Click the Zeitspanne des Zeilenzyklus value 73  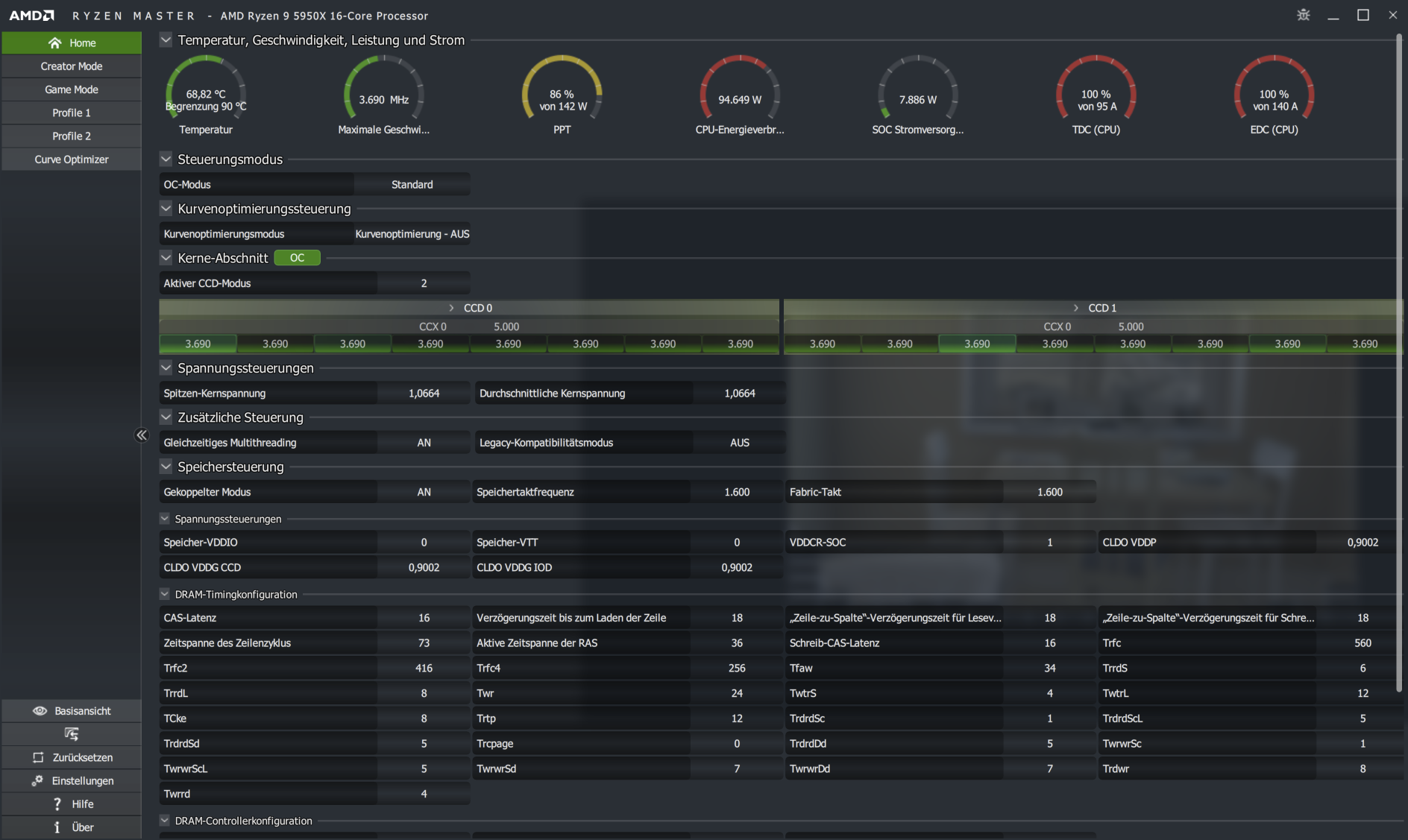[424, 643]
